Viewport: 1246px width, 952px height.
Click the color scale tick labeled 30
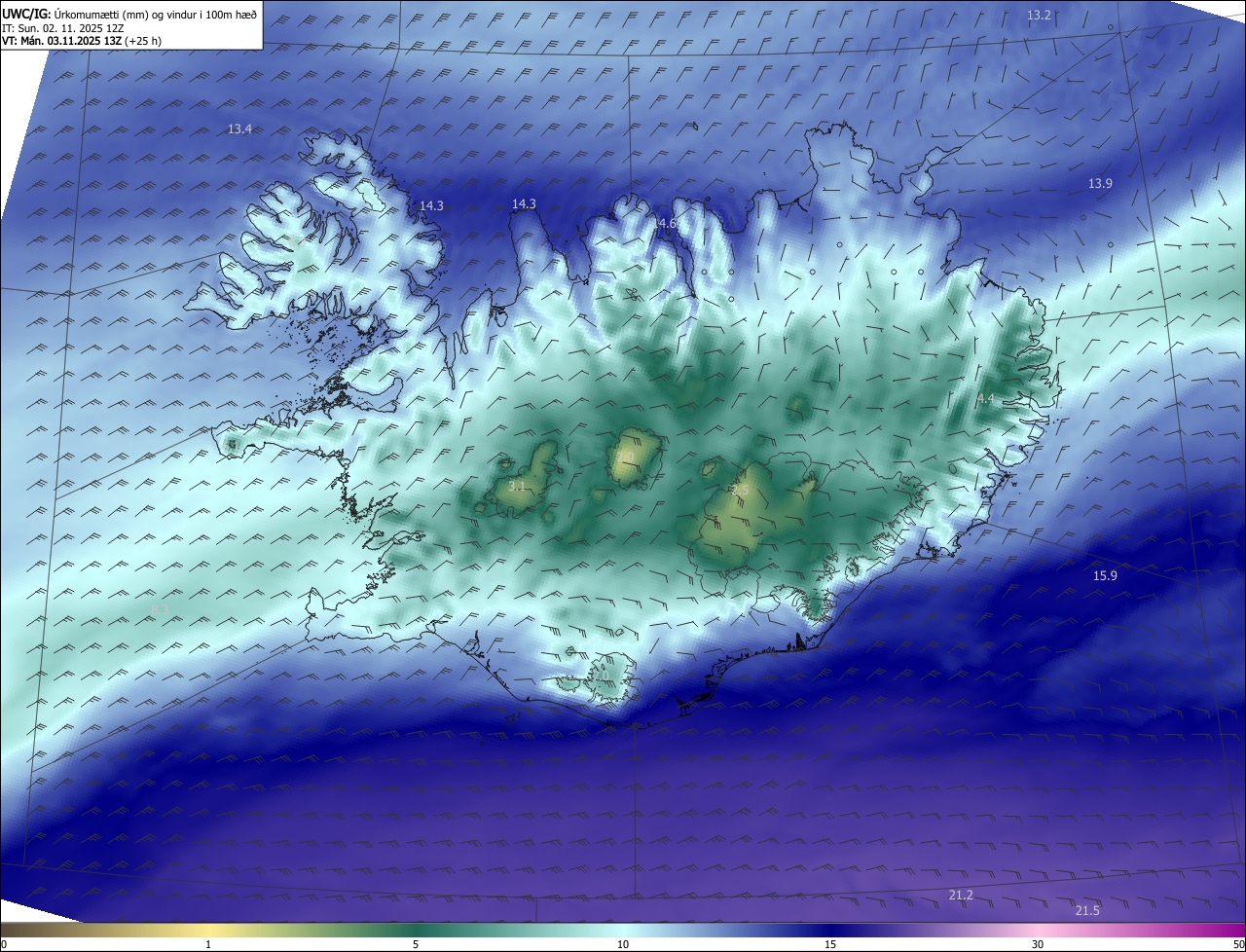point(1038,944)
